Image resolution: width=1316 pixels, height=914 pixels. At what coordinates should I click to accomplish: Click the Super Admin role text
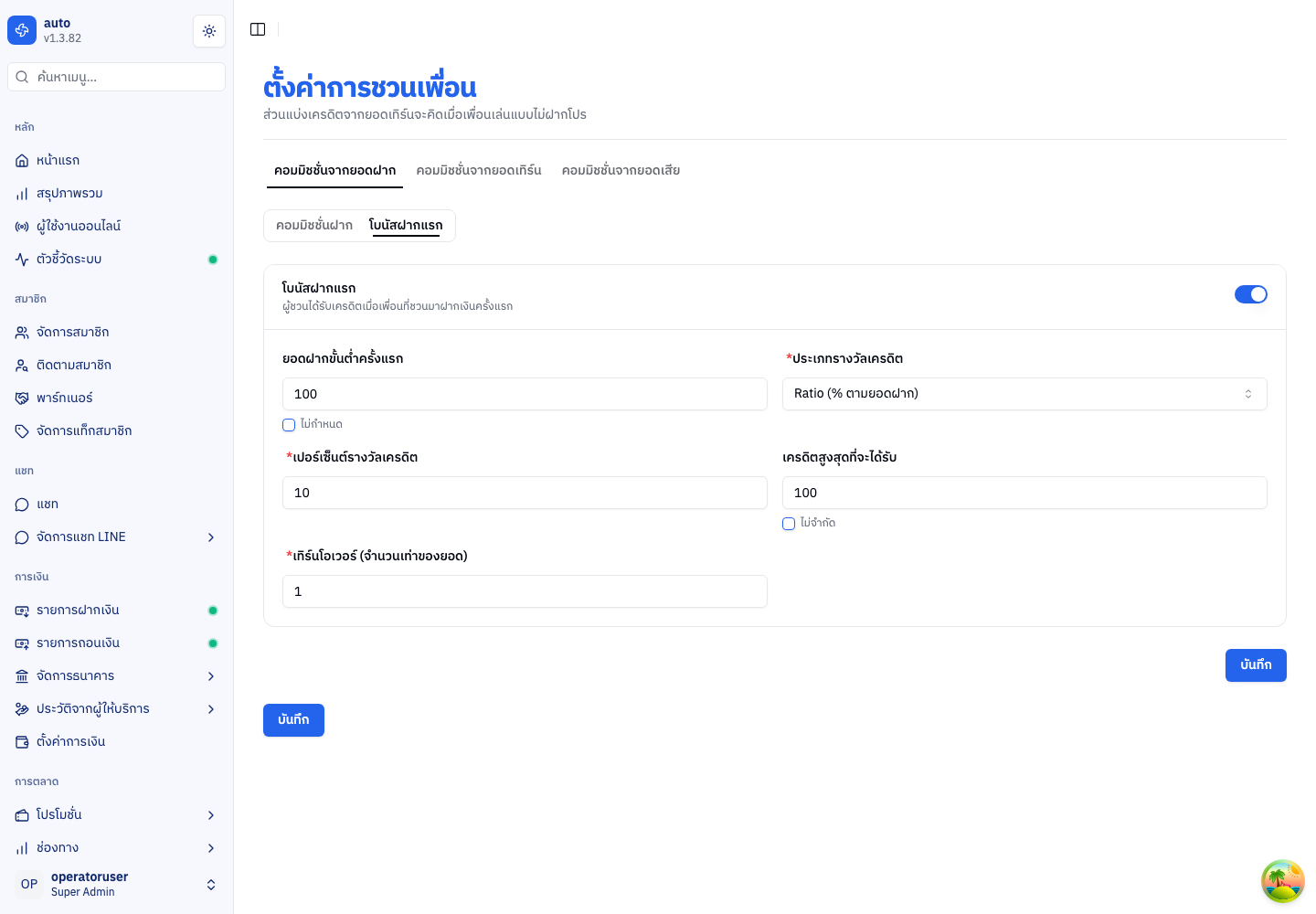tap(83, 892)
